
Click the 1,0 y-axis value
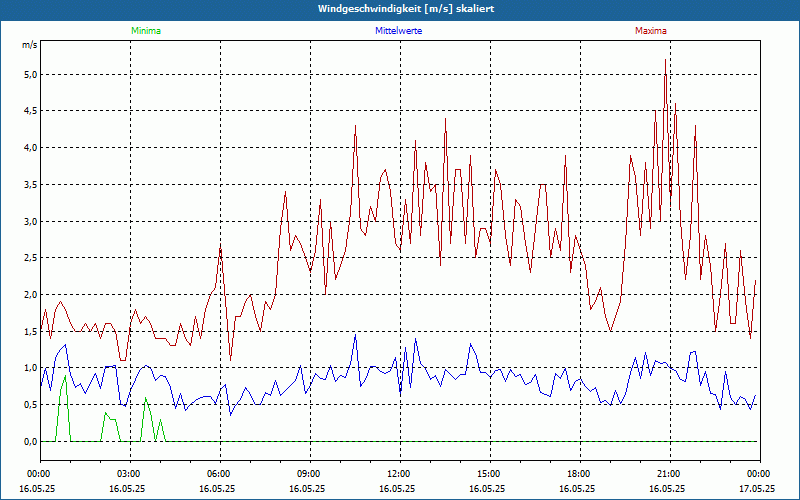click(31, 368)
